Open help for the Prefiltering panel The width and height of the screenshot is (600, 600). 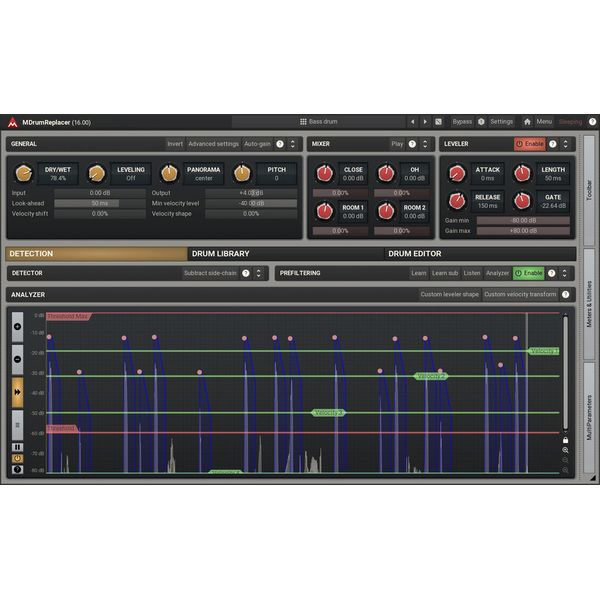(x=551, y=273)
